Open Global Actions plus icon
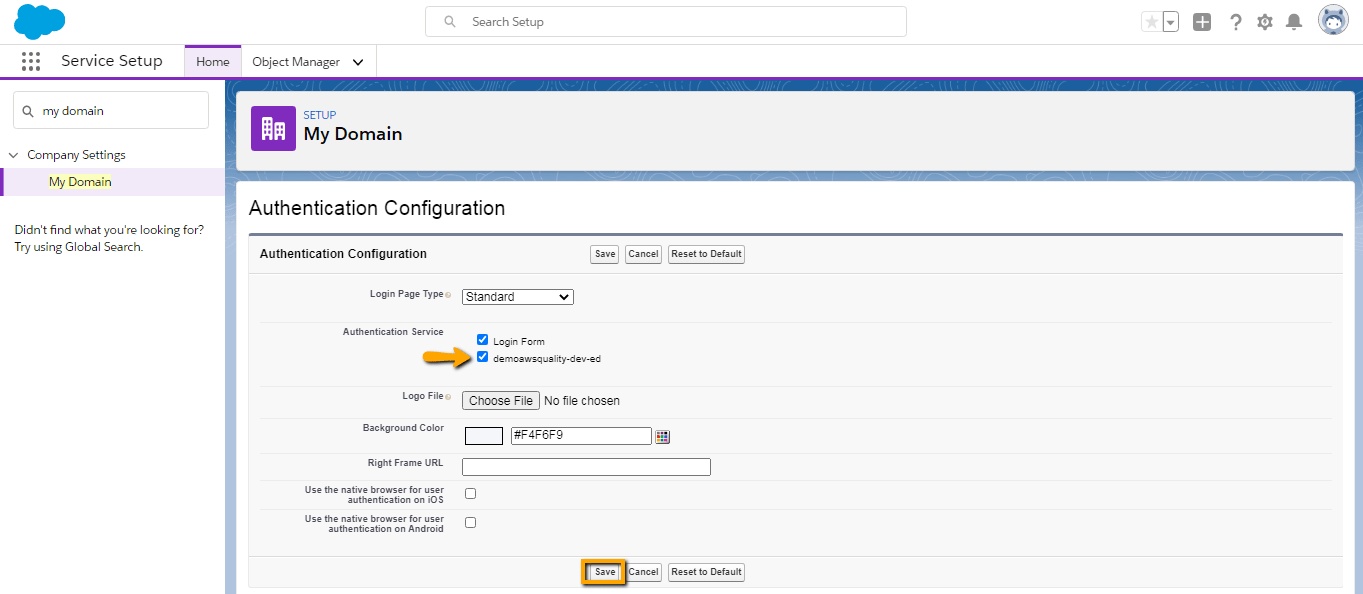This screenshot has height=594, width=1363. click(1202, 22)
